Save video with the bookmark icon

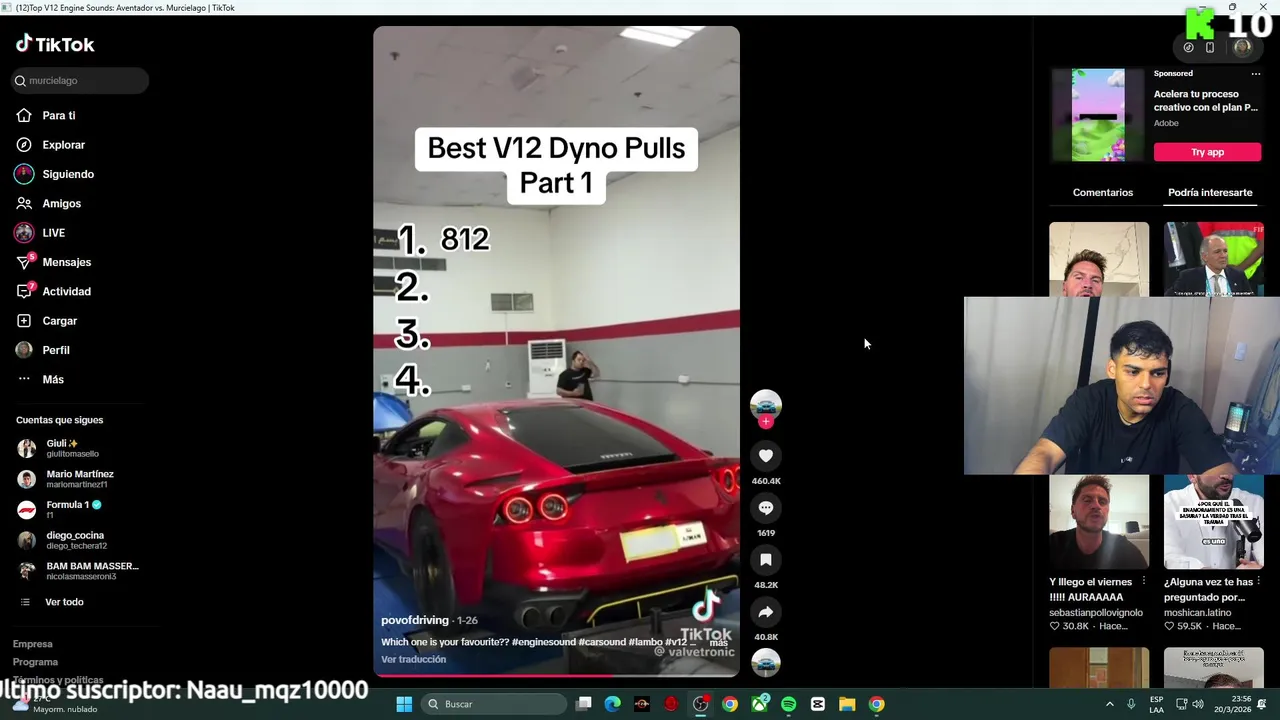pos(766,560)
